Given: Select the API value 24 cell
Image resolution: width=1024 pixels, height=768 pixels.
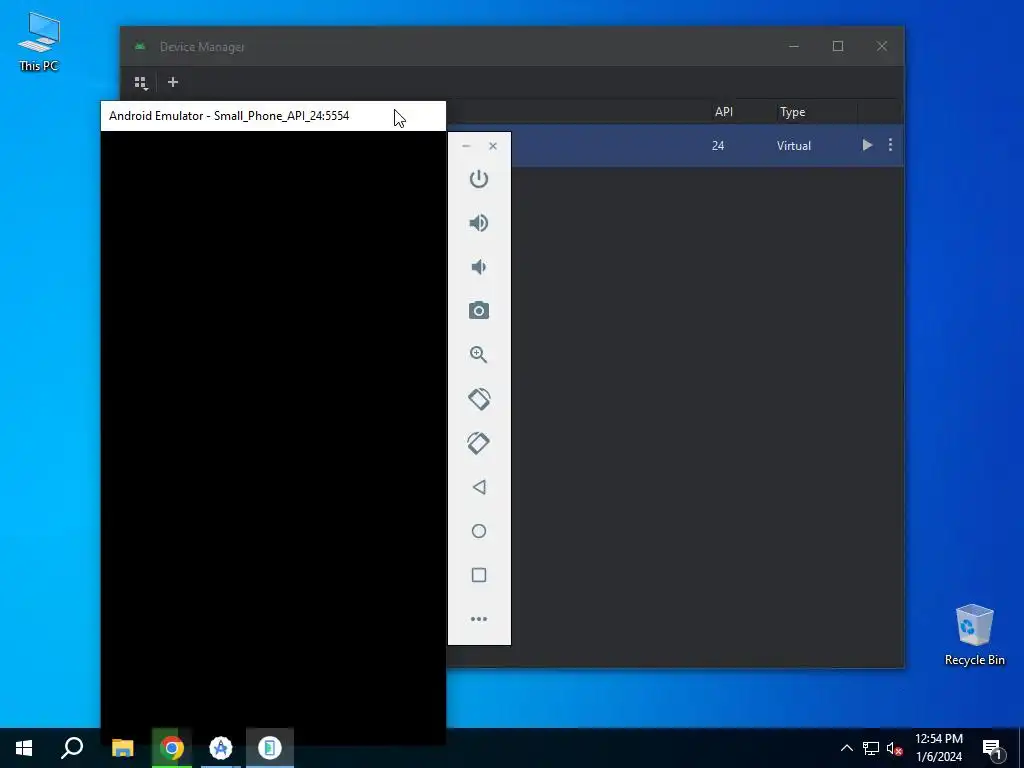Looking at the screenshot, I should coord(718,146).
